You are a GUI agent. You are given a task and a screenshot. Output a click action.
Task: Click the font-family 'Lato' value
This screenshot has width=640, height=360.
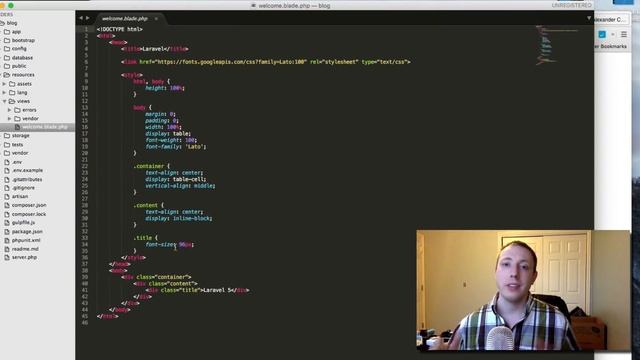point(195,147)
